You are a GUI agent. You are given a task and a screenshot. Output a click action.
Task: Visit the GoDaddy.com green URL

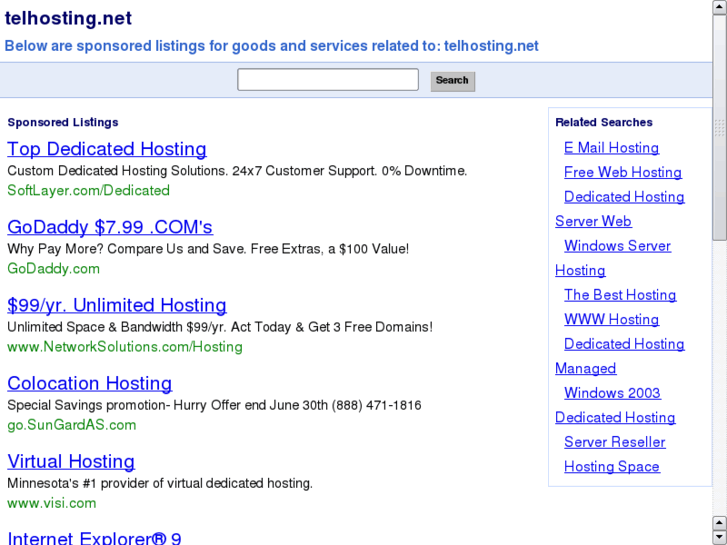click(x=53, y=269)
